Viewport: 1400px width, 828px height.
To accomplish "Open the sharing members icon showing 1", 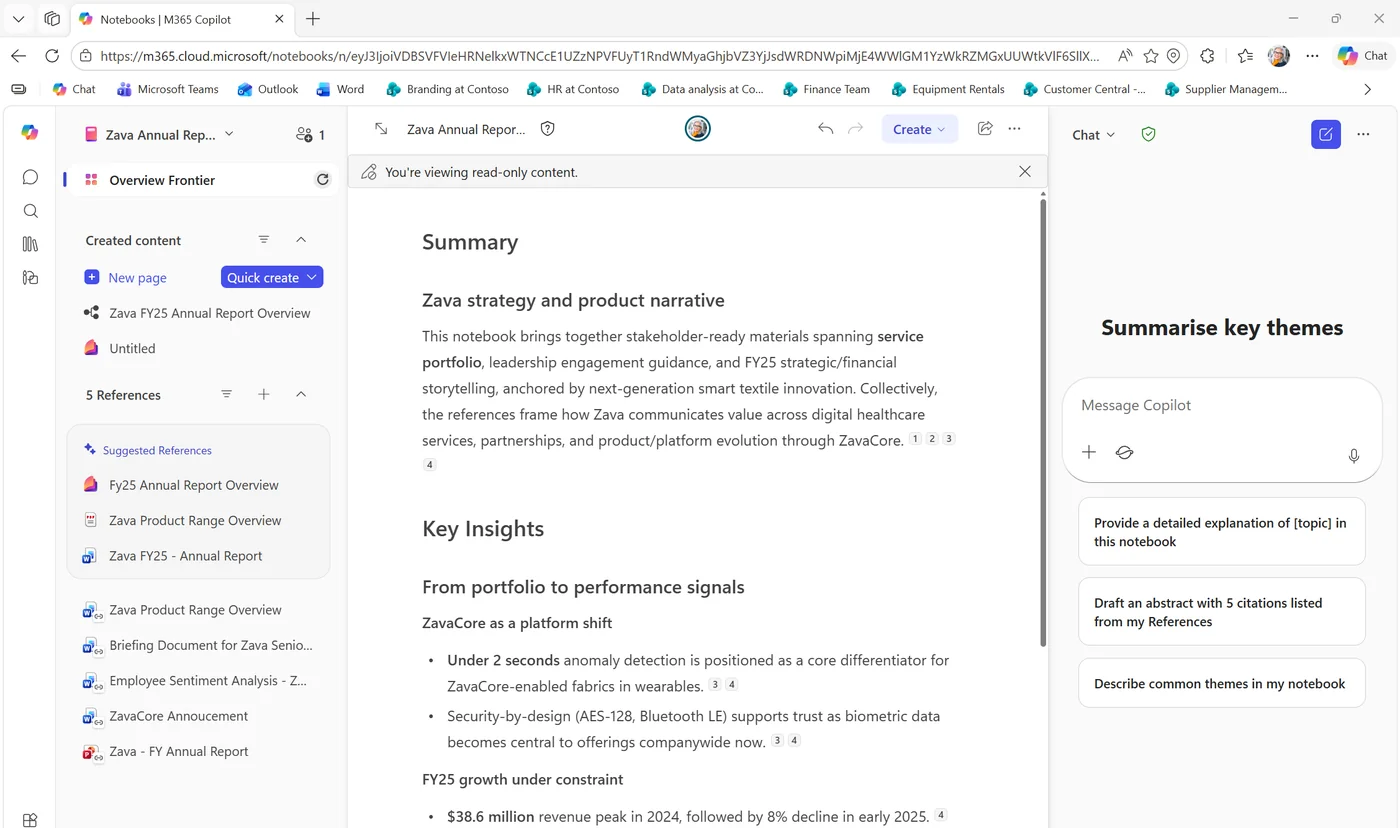I will pos(310,134).
